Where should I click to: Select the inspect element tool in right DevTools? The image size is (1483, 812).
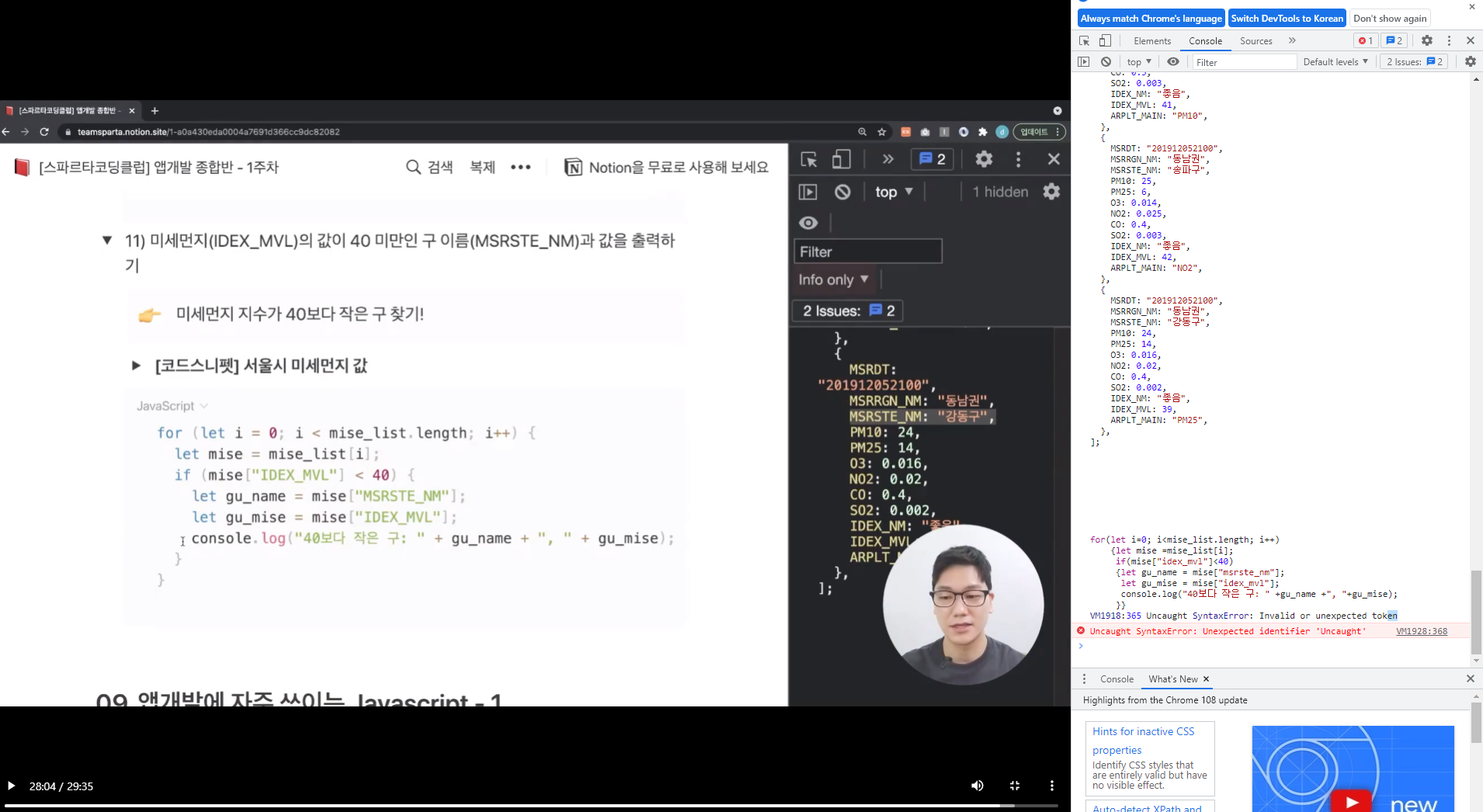coord(1085,40)
